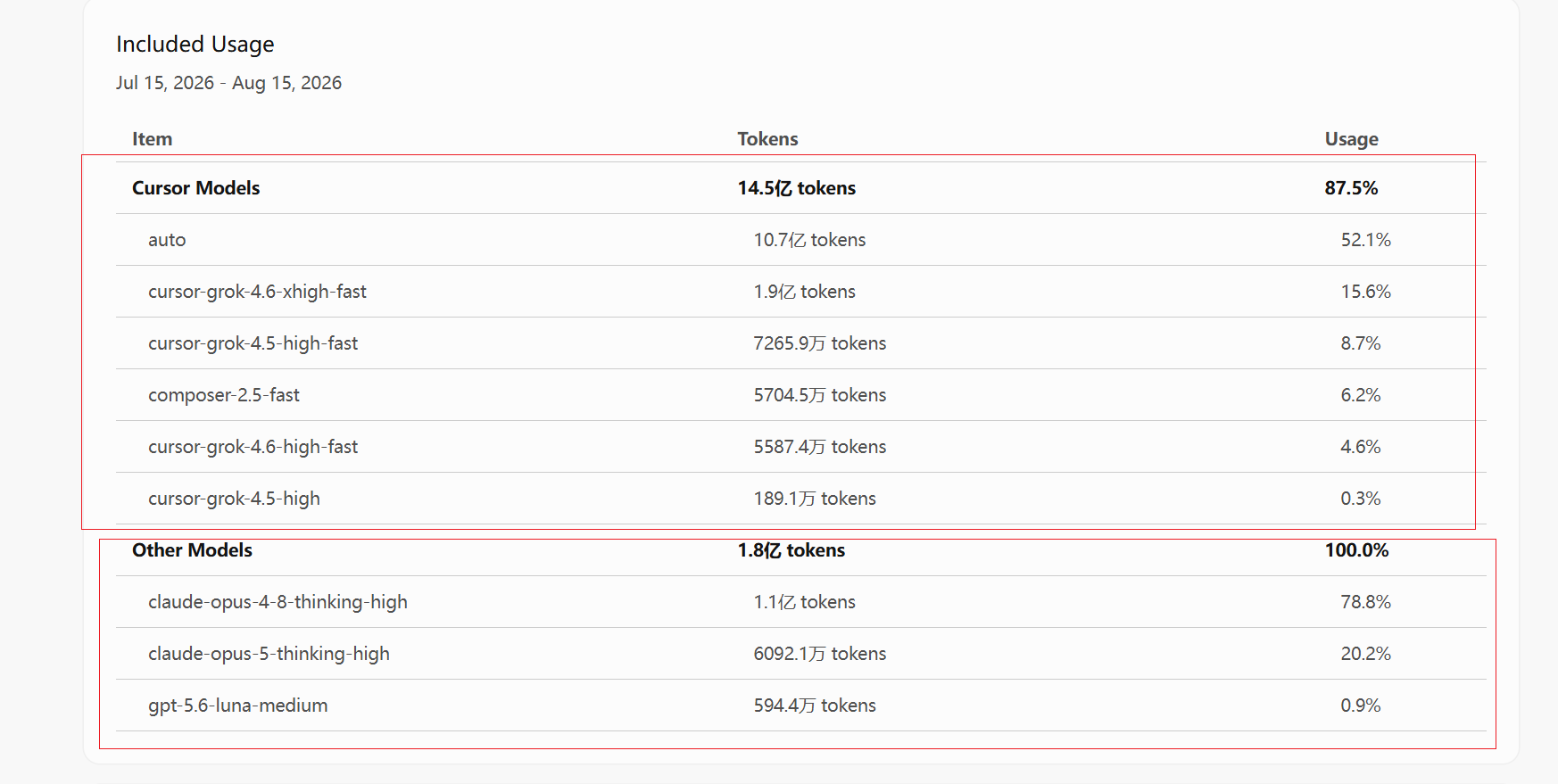The image size is (1558, 784).
Task: Select the "claude-opus-4-8-thinking-high" model name
Action: [278, 602]
